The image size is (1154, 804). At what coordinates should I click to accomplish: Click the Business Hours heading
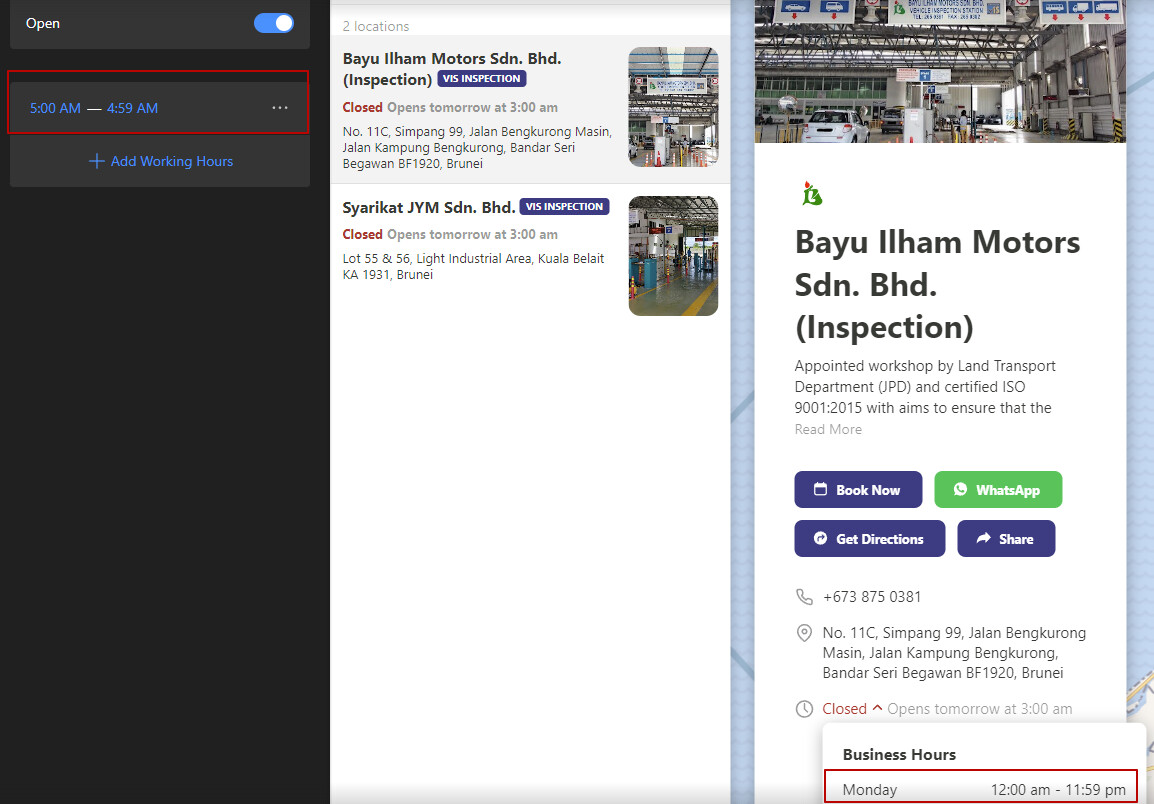point(899,755)
